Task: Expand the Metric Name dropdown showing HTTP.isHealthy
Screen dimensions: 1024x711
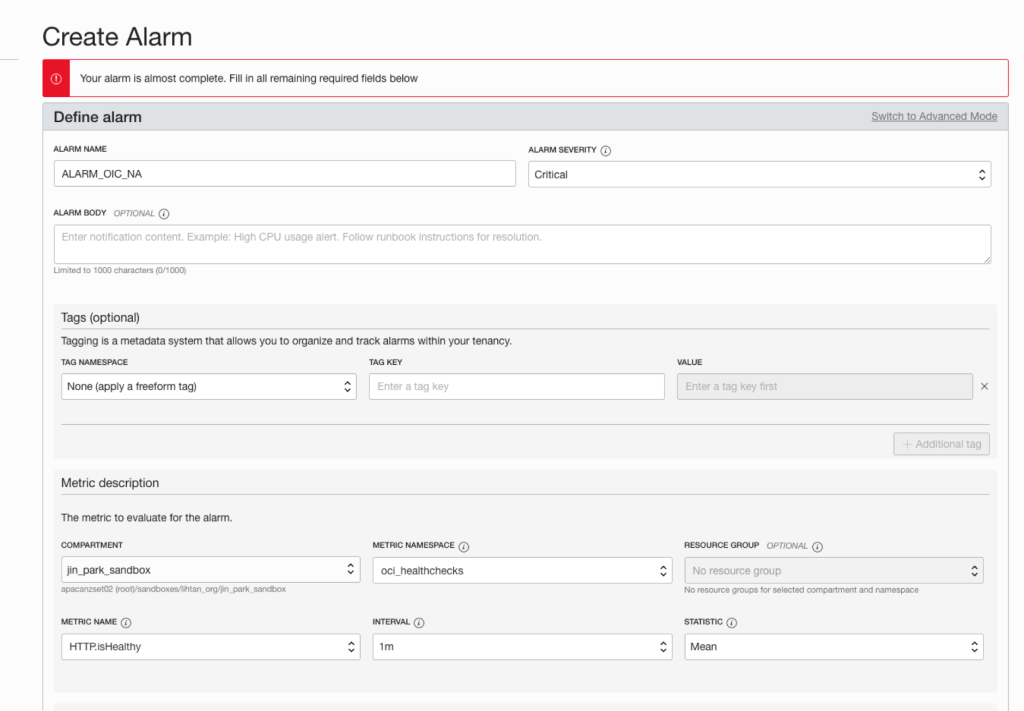Action: (209, 647)
